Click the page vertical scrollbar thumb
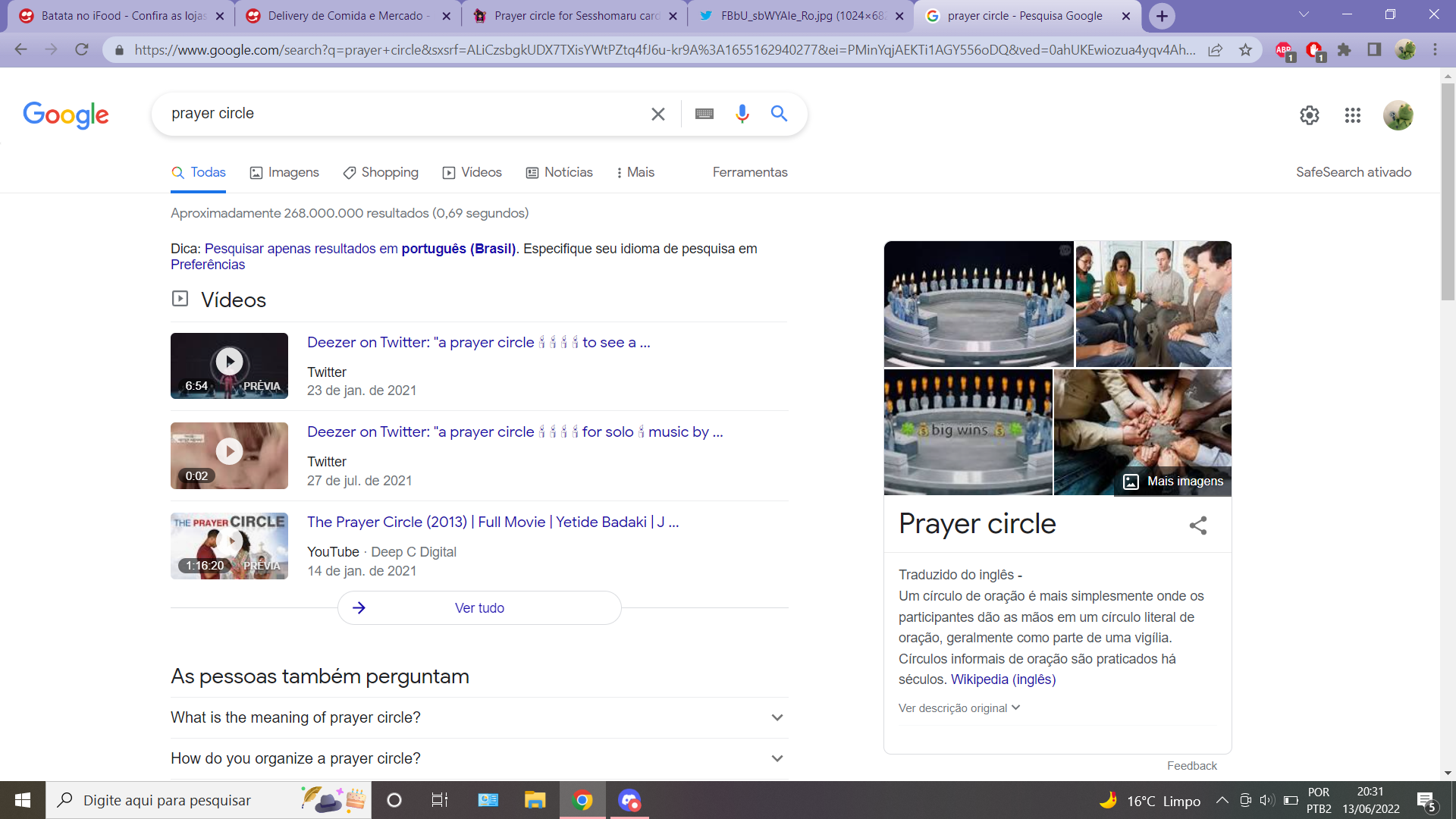1456x819 pixels. (1448, 192)
